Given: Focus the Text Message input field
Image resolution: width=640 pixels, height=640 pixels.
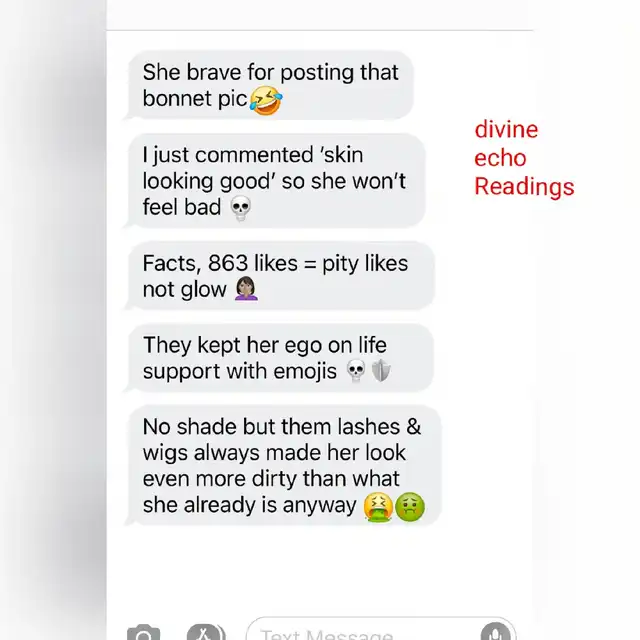Looking at the screenshot, I should 381,631.
